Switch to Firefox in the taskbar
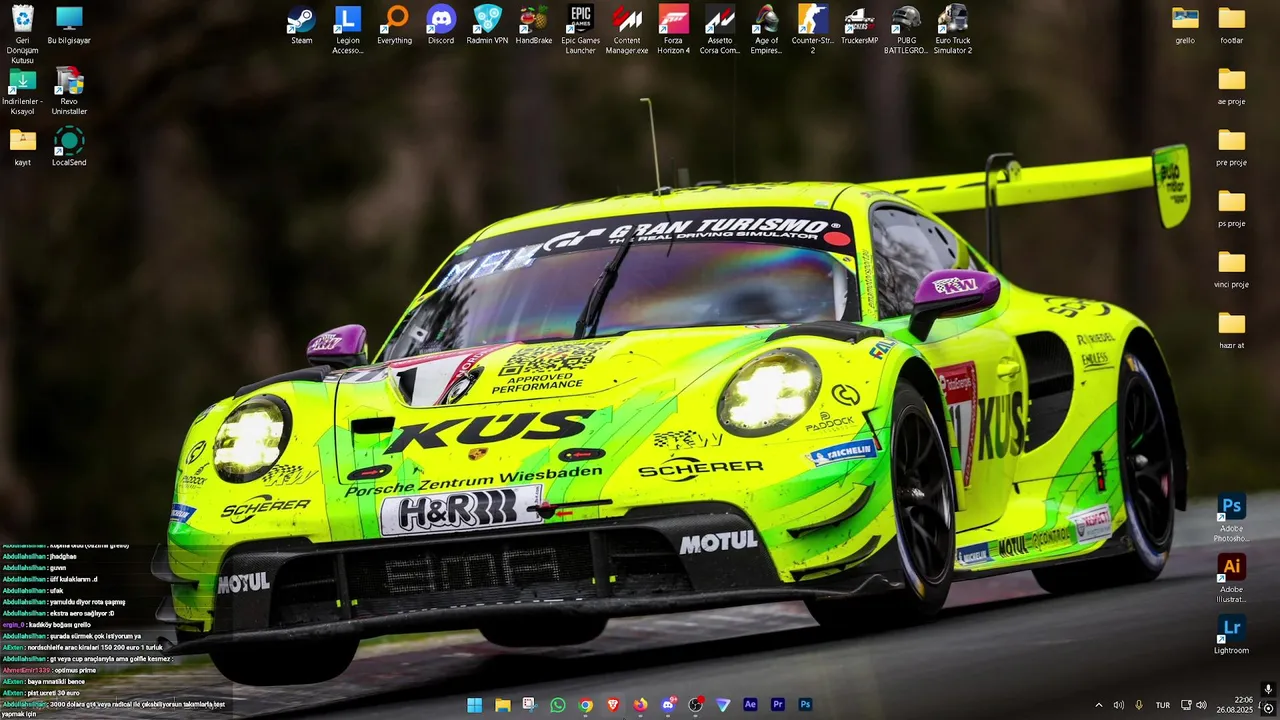 point(640,705)
